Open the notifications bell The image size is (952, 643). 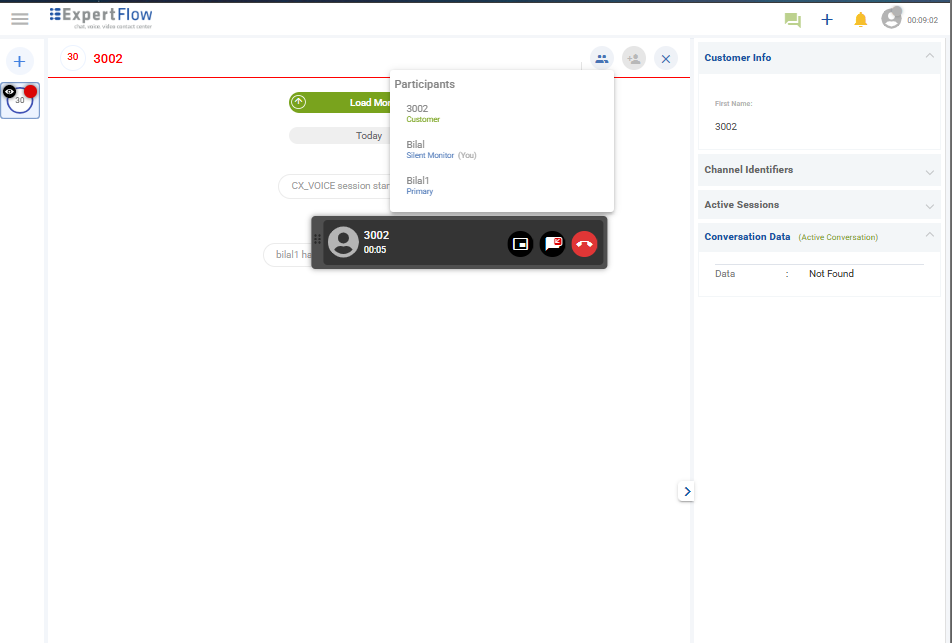pos(860,20)
